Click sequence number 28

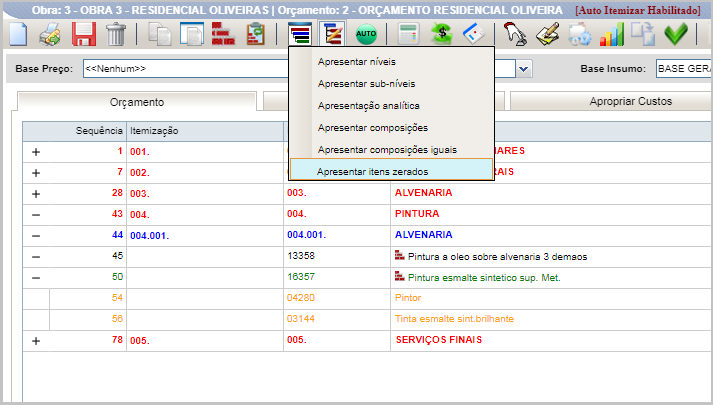[x=117, y=193]
